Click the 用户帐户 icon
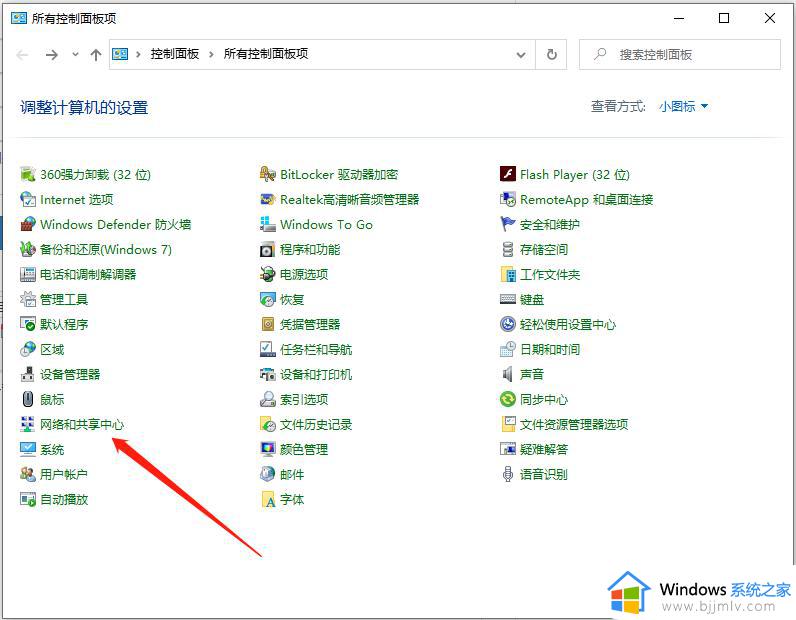Image resolution: width=796 pixels, height=620 pixels. [x=27, y=474]
